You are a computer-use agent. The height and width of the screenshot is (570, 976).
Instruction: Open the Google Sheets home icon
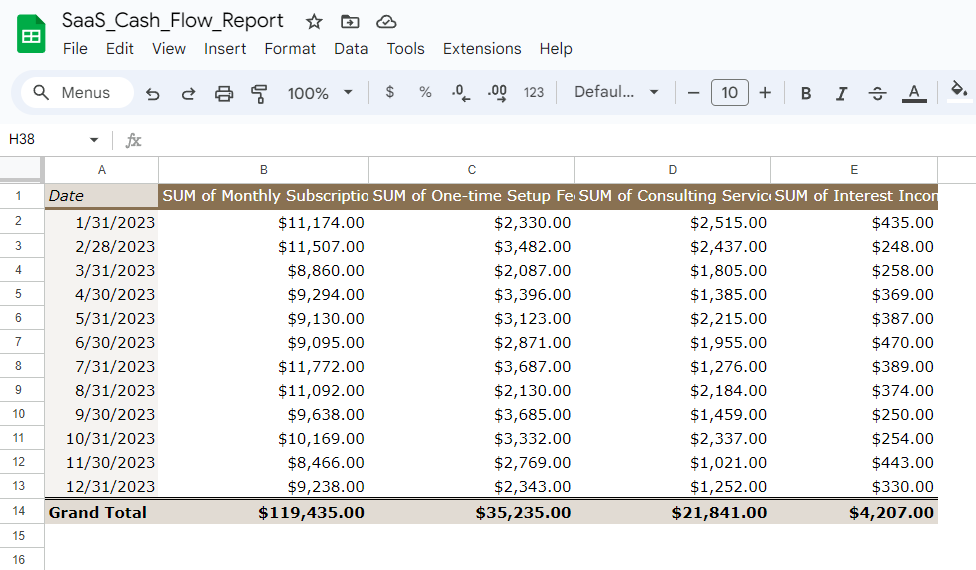click(31, 34)
